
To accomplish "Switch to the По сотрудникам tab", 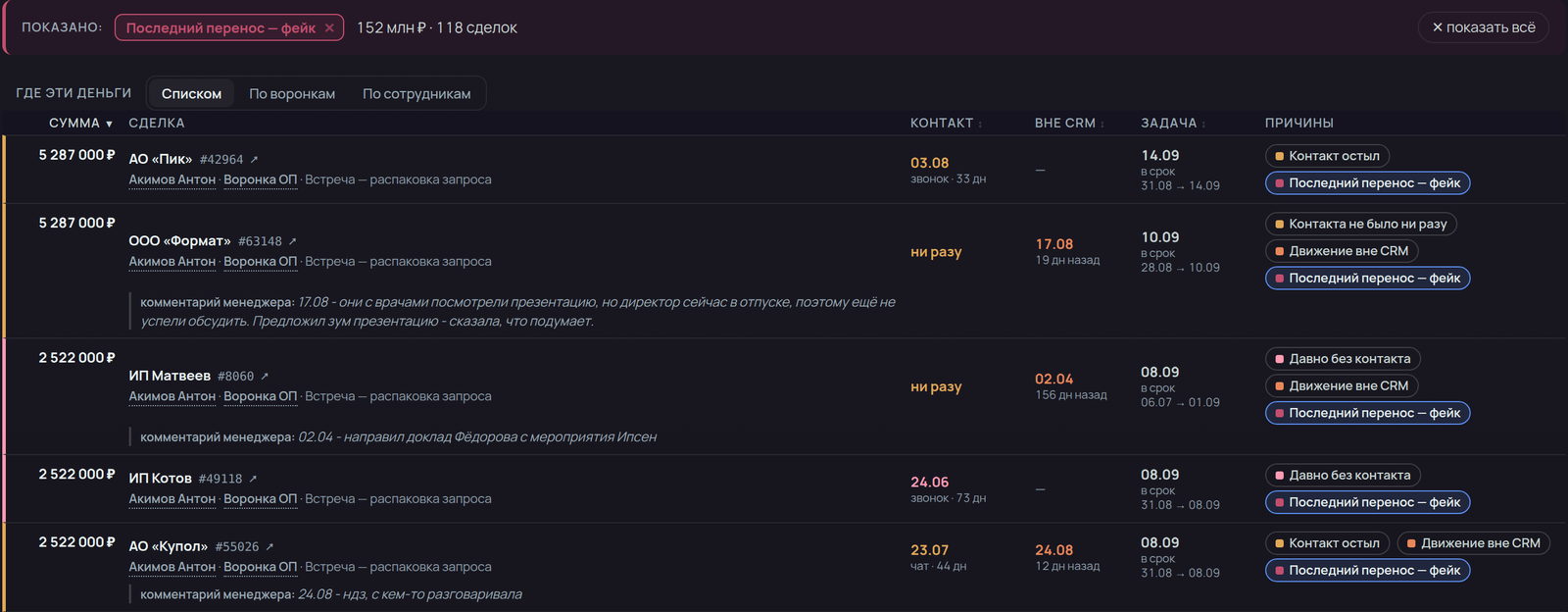I will click(416, 93).
